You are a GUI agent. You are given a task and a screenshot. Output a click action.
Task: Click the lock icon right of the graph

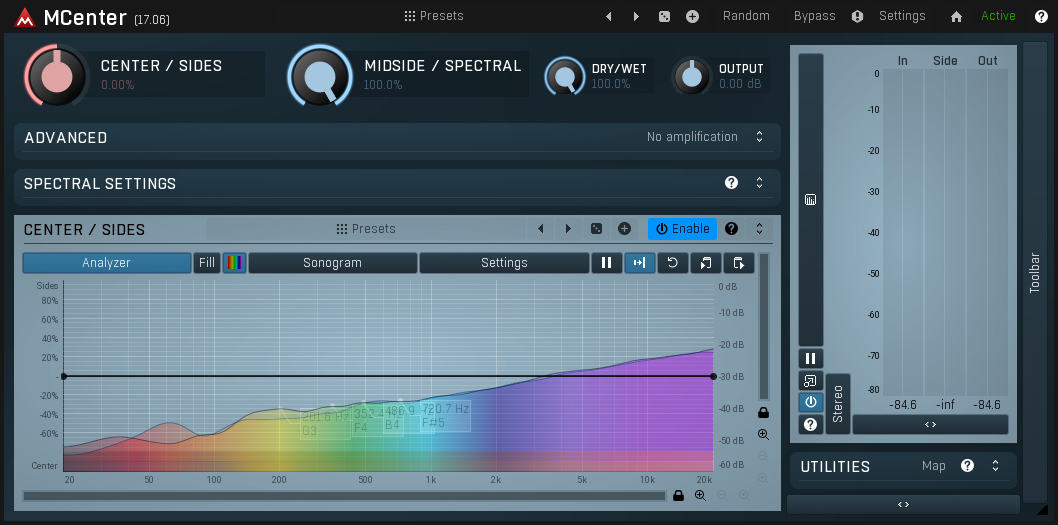pyautogui.click(x=763, y=412)
